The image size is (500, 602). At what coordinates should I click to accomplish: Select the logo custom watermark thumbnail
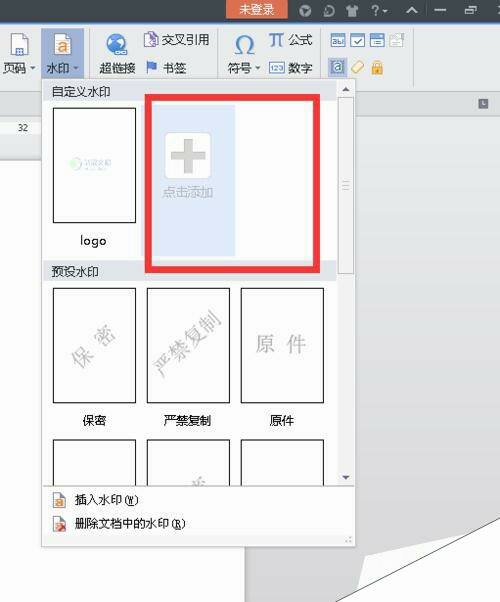(x=94, y=165)
